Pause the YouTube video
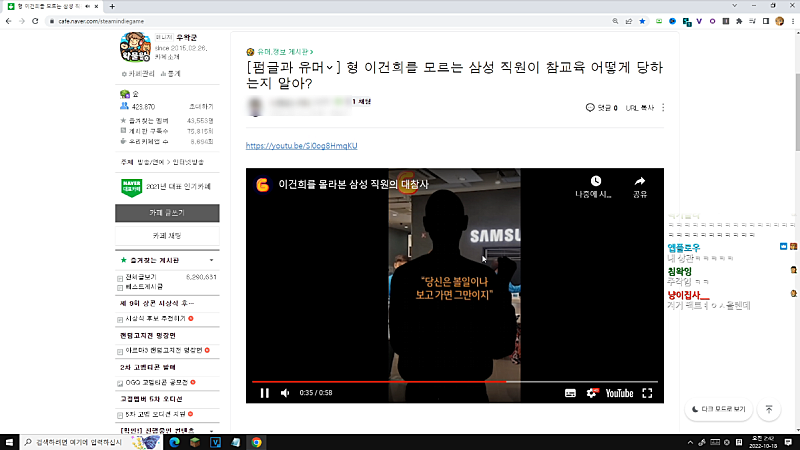This screenshot has width=800, height=450. [264, 393]
